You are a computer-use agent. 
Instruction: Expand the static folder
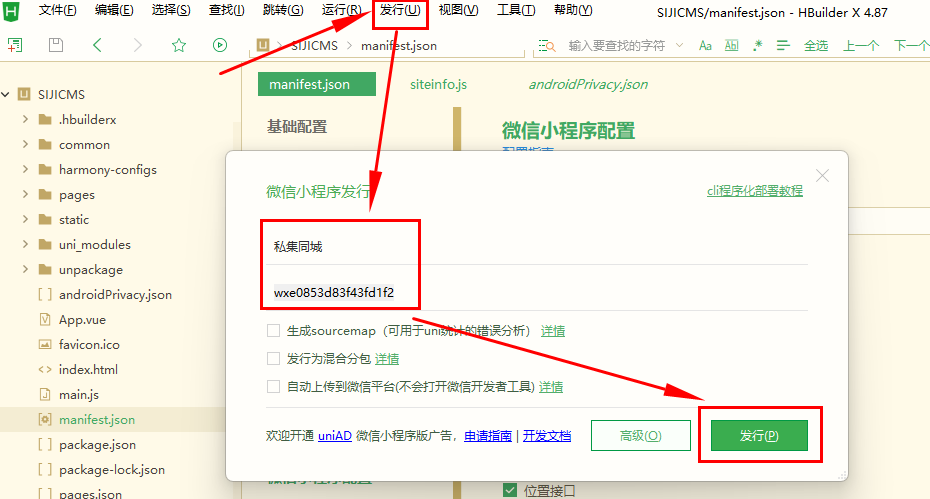(25, 219)
